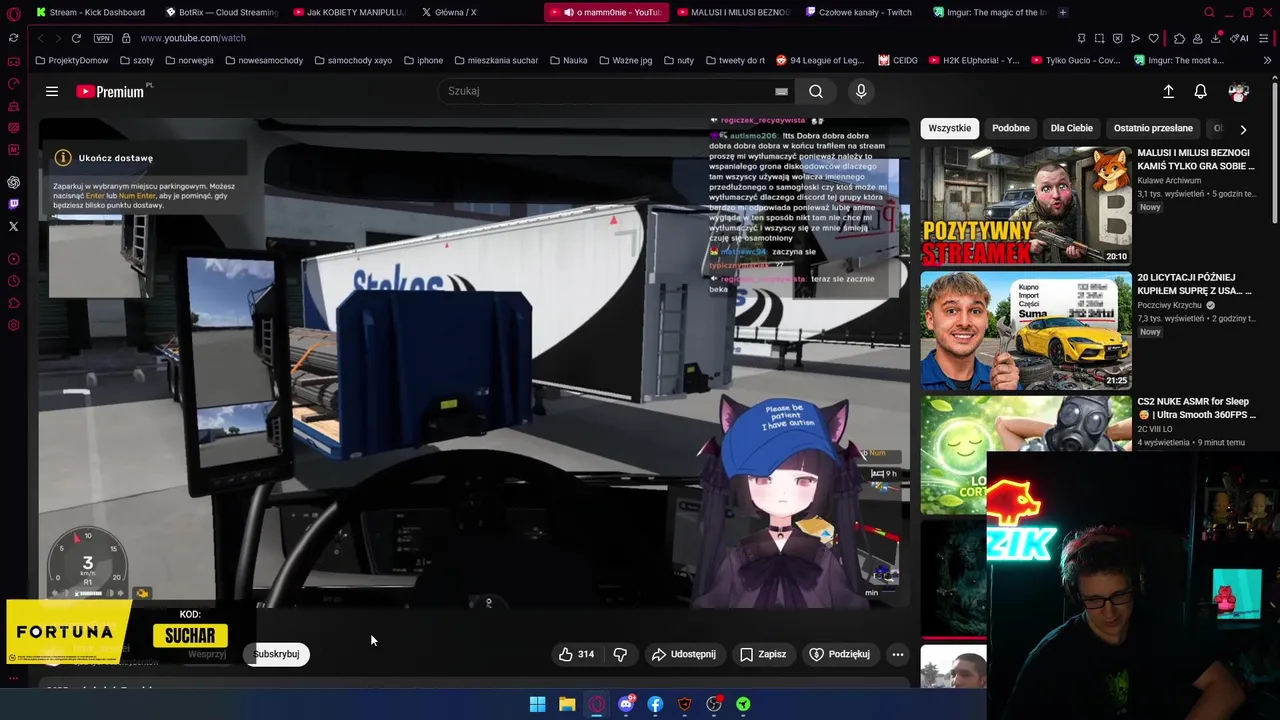Switch to the Główna / X tab
The width and height of the screenshot is (1280, 720).
448,12
